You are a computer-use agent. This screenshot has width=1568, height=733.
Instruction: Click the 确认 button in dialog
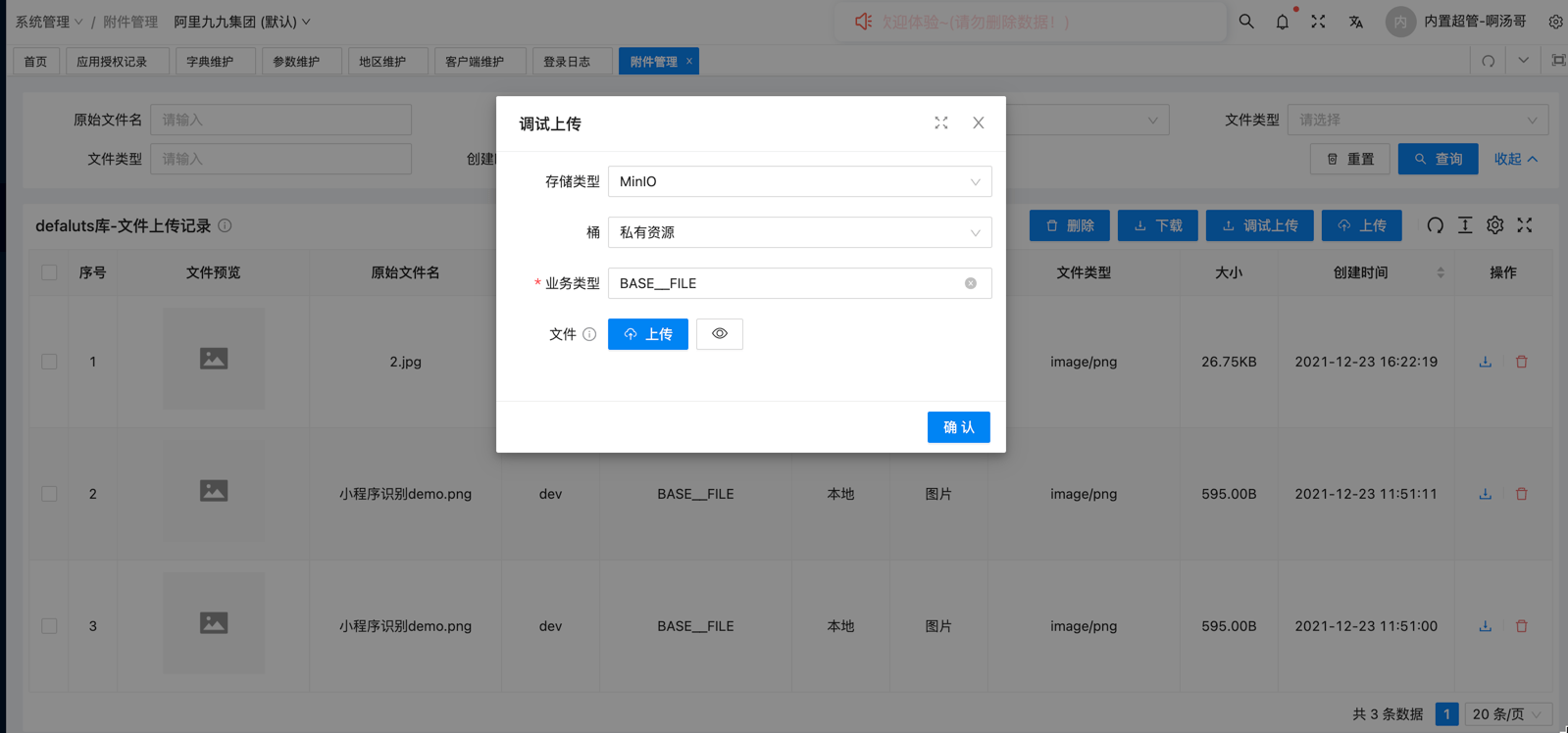(958, 427)
